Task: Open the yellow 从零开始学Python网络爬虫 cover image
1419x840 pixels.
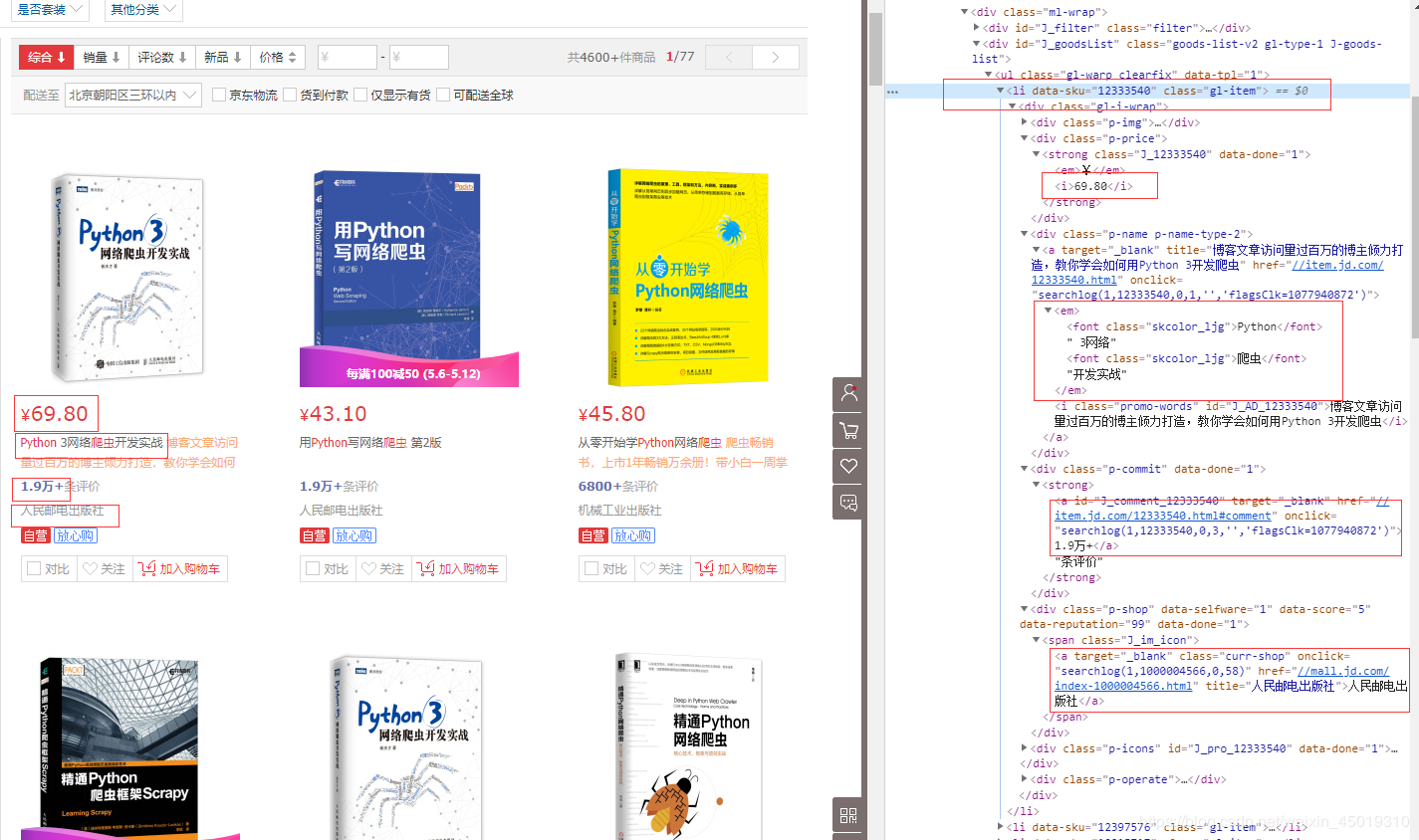Action: pos(688,278)
